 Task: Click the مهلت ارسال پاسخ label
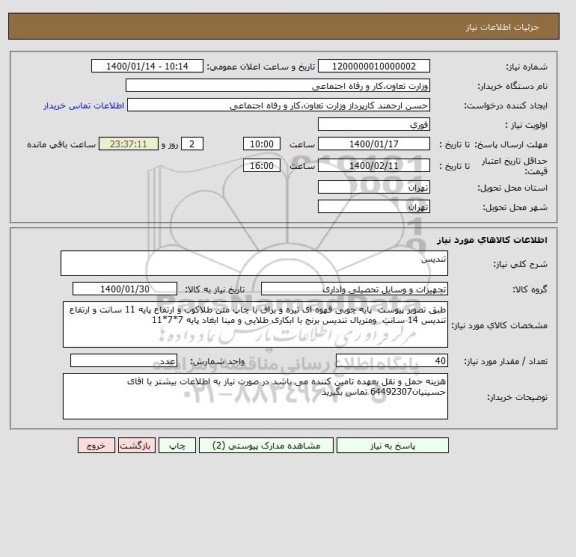click(512, 144)
